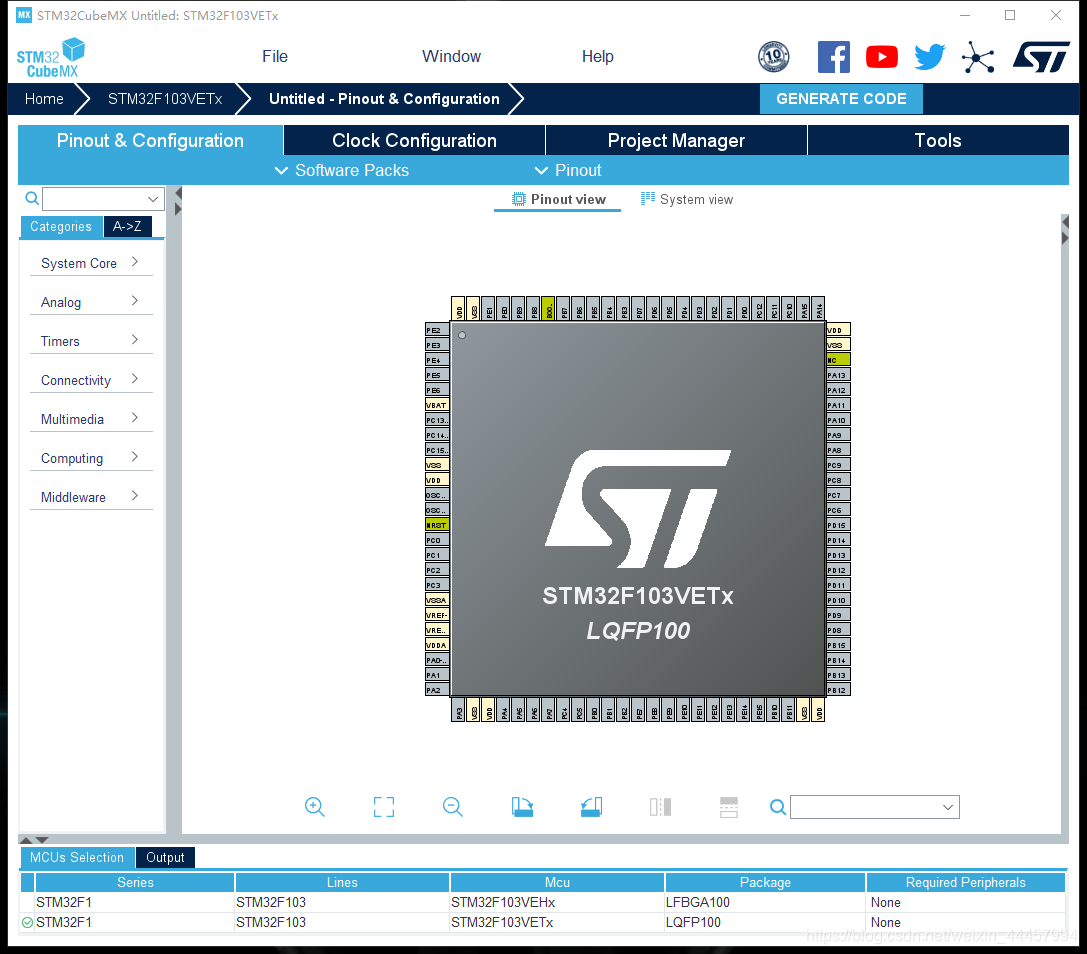The height and width of the screenshot is (954, 1087).
Task: Click the zoom in magnifier icon
Action: (315, 806)
